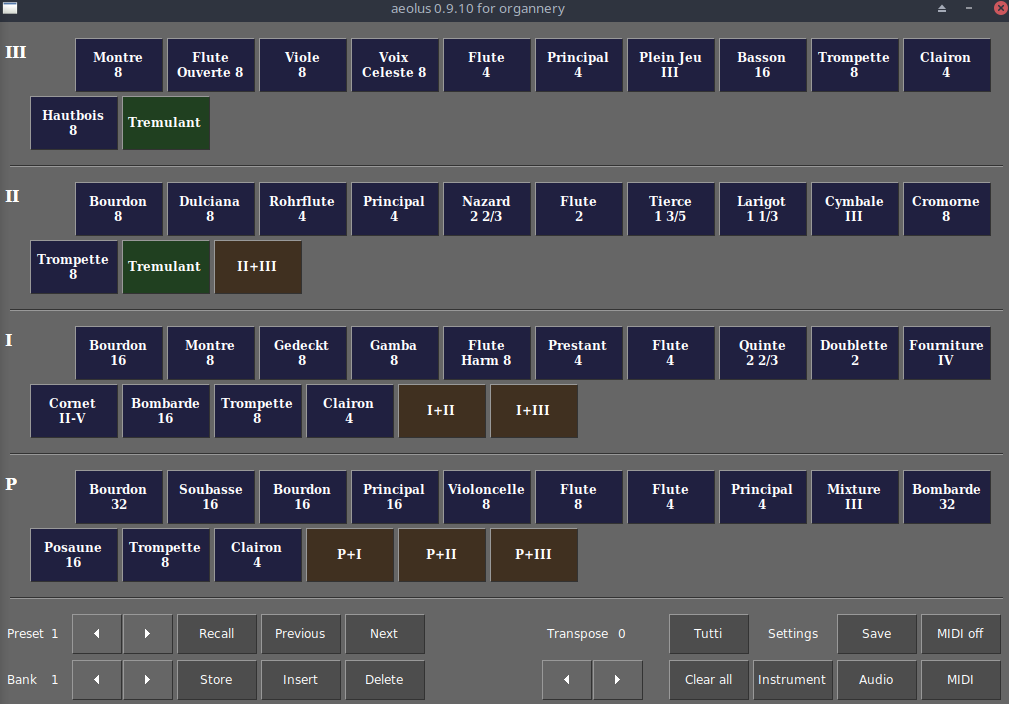Toggle Posaune 16 pedal stop
The height and width of the screenshot is (704, 1009).
pos(74,555)
